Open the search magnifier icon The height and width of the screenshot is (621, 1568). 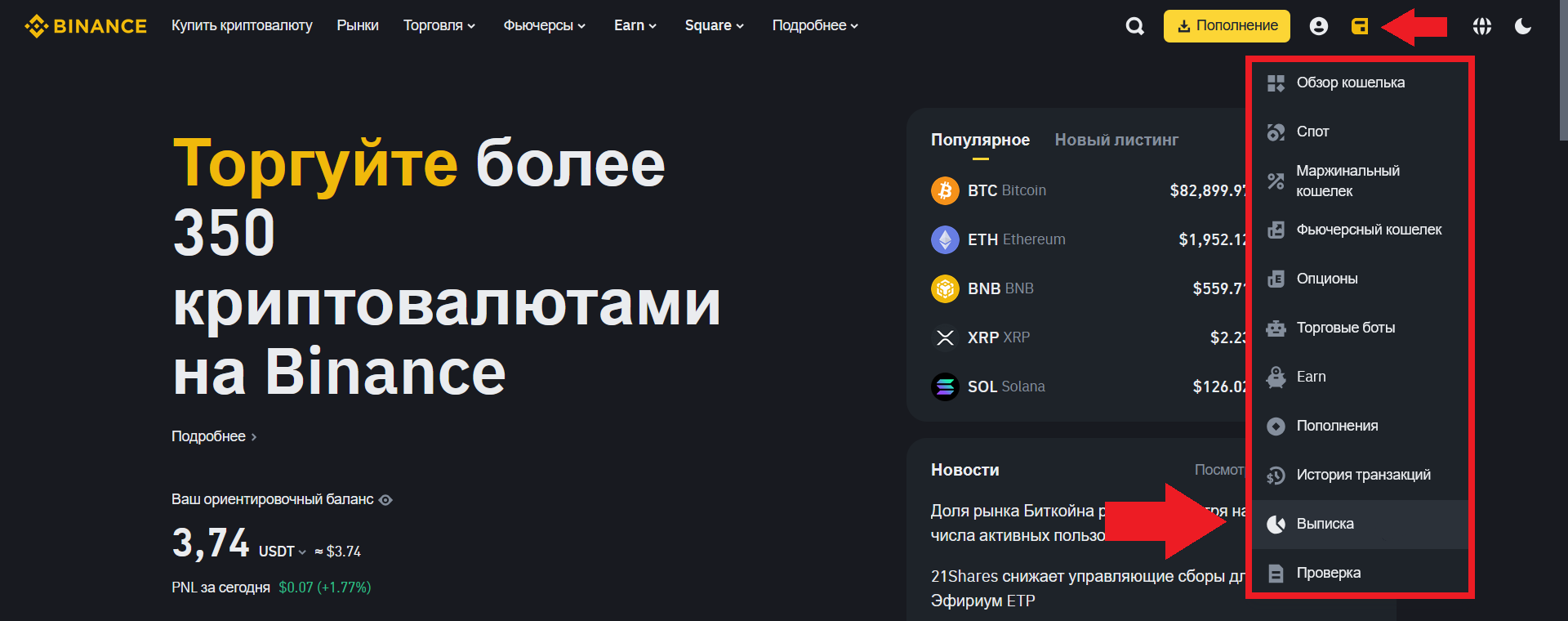1134,26
